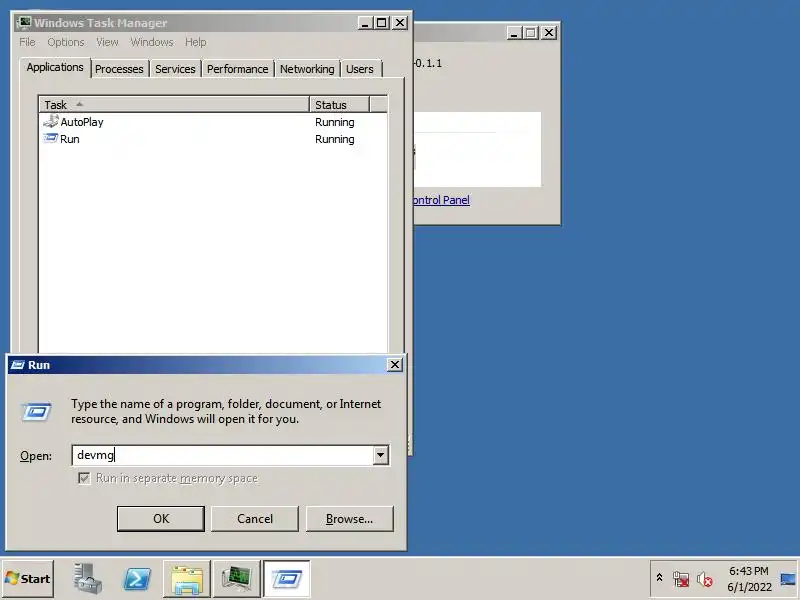Viewport: 800px width, 600px height.
Task: Minimize the Task Manager window
Action: 365,22
